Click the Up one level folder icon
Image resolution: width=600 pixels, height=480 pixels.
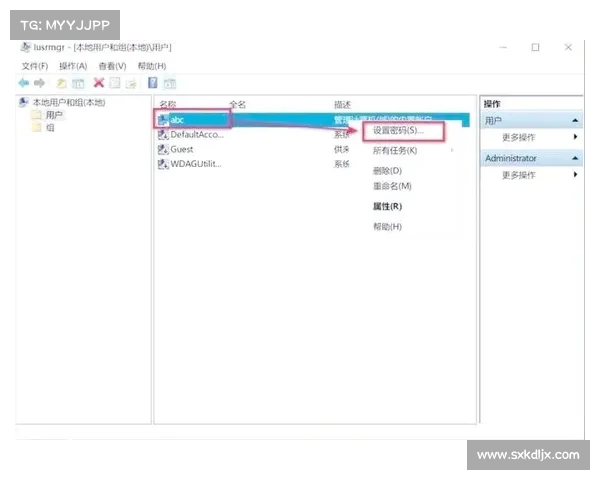[62, 83]
